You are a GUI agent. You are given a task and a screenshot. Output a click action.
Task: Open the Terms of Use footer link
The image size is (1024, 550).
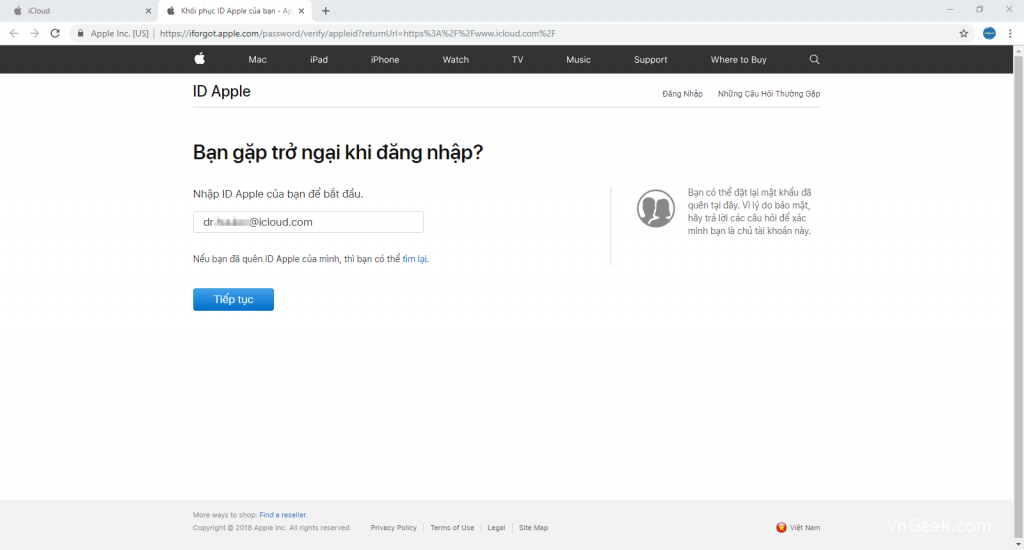pos(452,527)
